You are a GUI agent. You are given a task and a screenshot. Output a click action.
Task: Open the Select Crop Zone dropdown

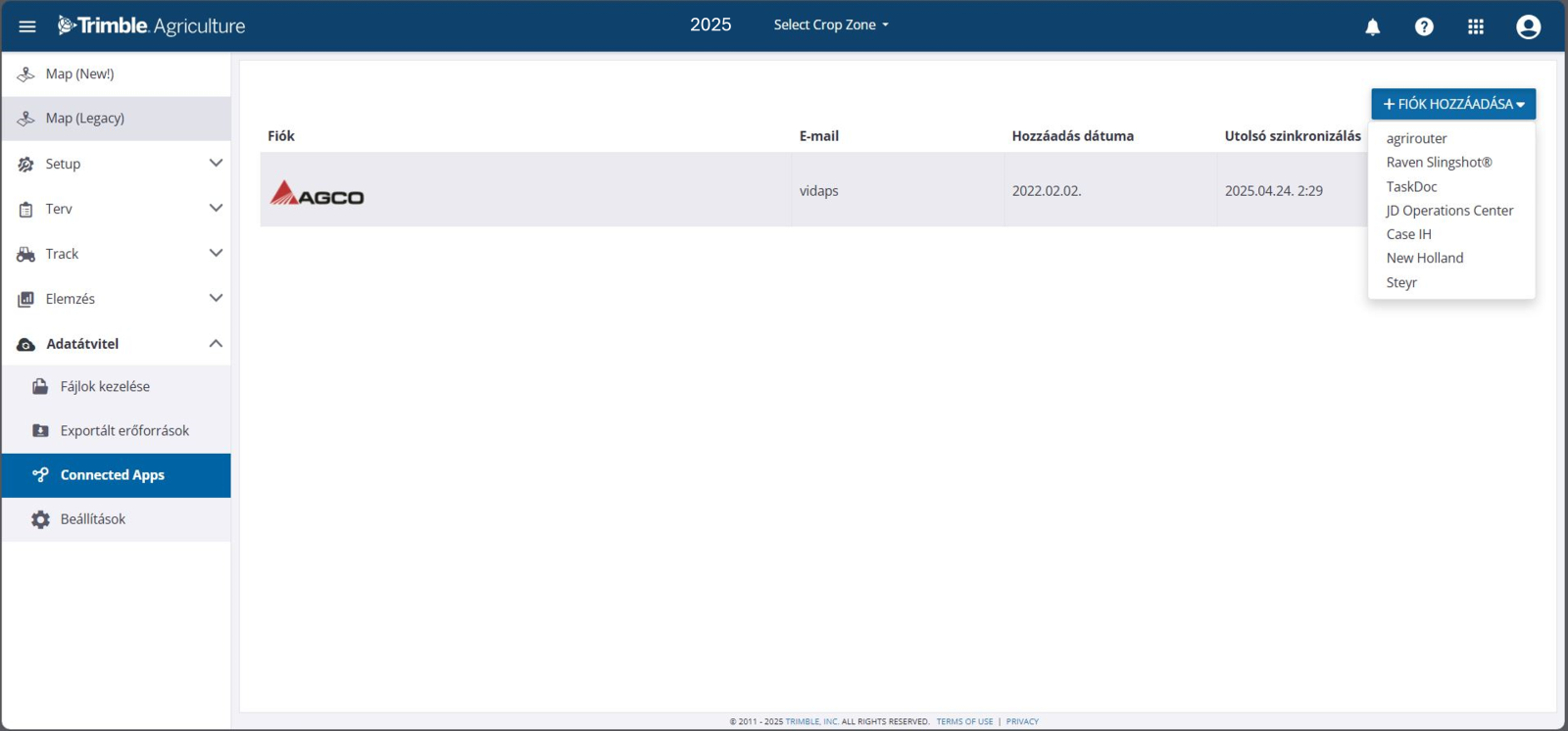(831, 24)
